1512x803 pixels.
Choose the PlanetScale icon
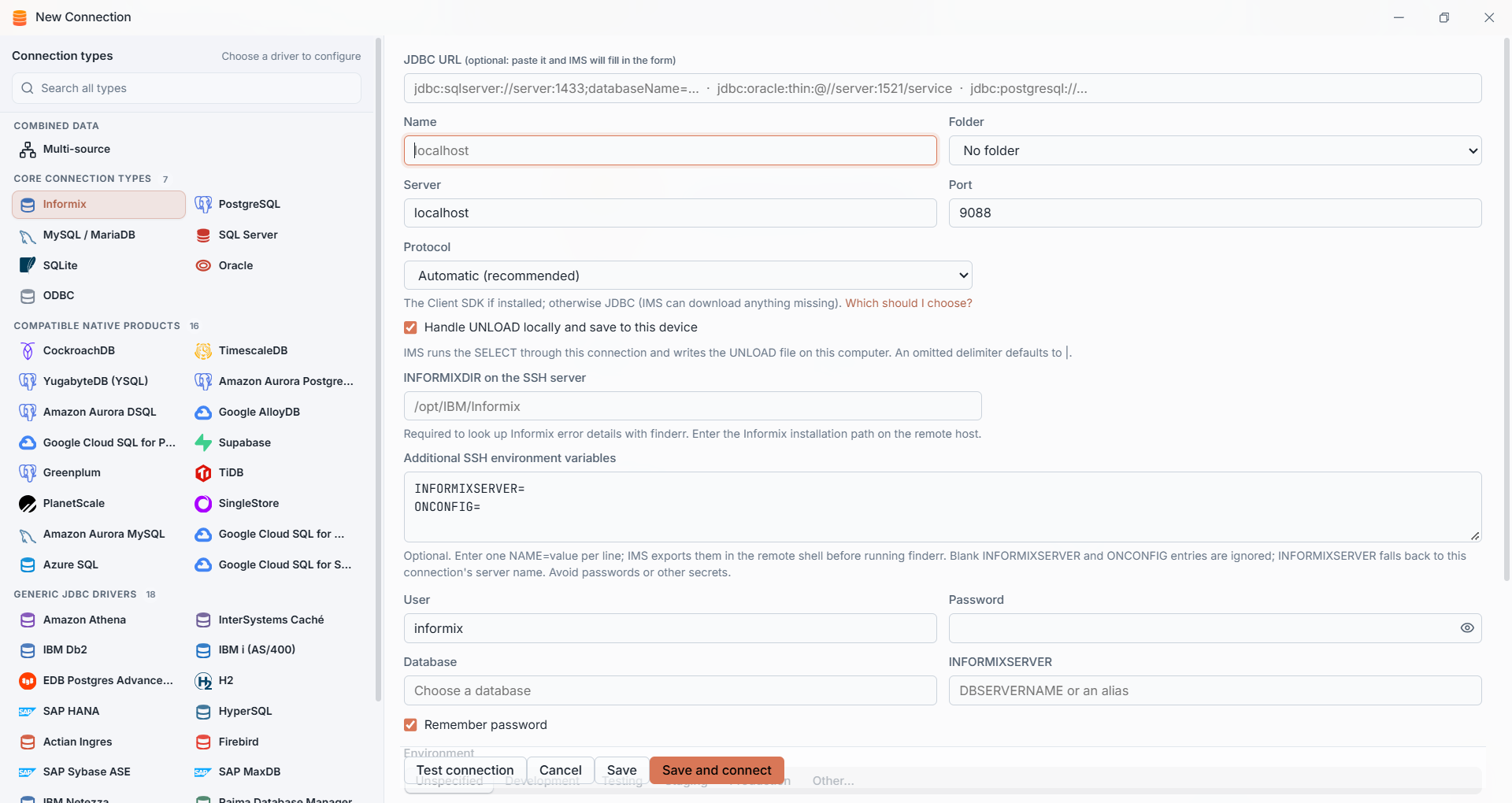(x=28, y=504)
